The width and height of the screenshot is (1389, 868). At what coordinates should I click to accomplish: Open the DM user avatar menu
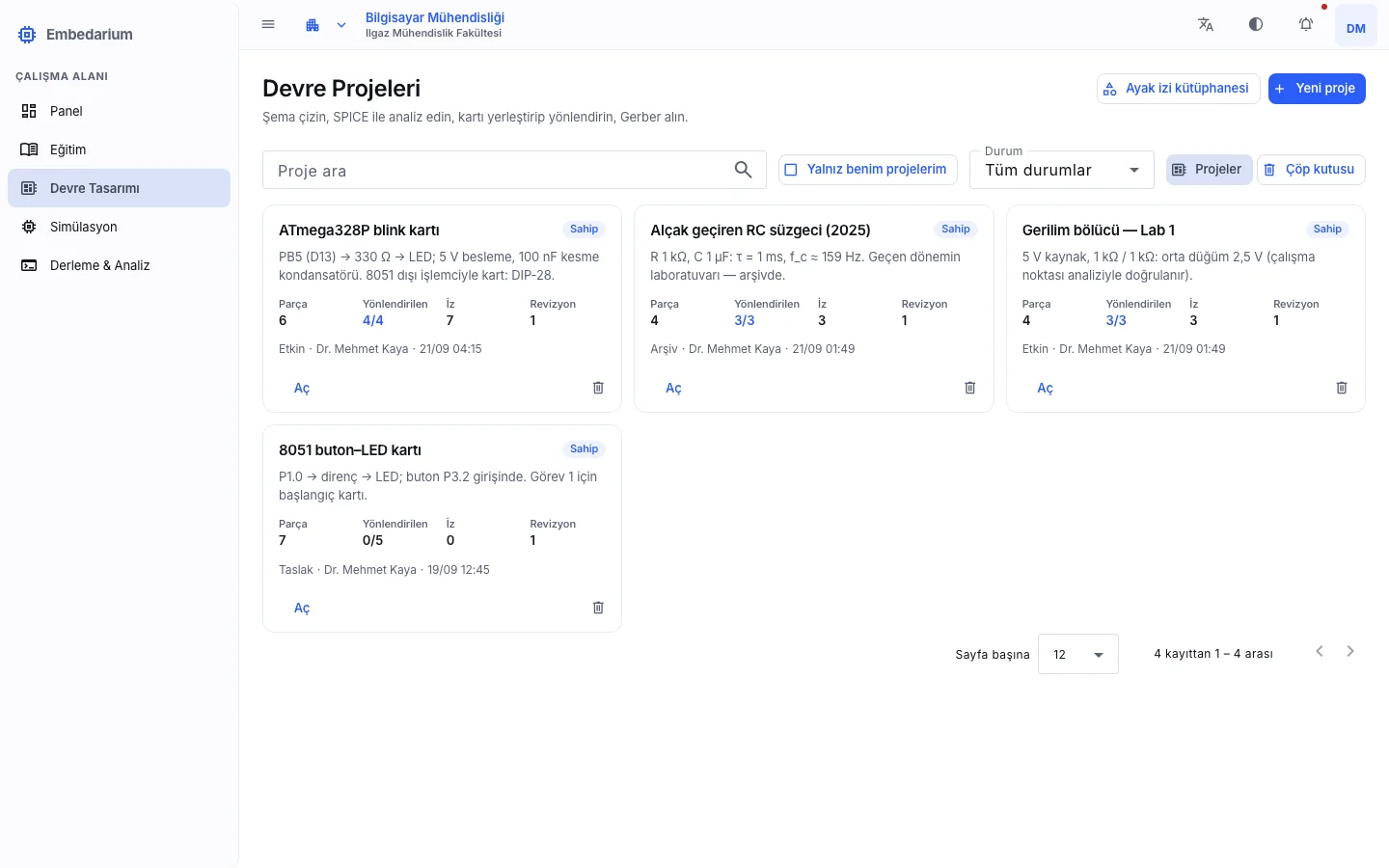[1356, 27]
